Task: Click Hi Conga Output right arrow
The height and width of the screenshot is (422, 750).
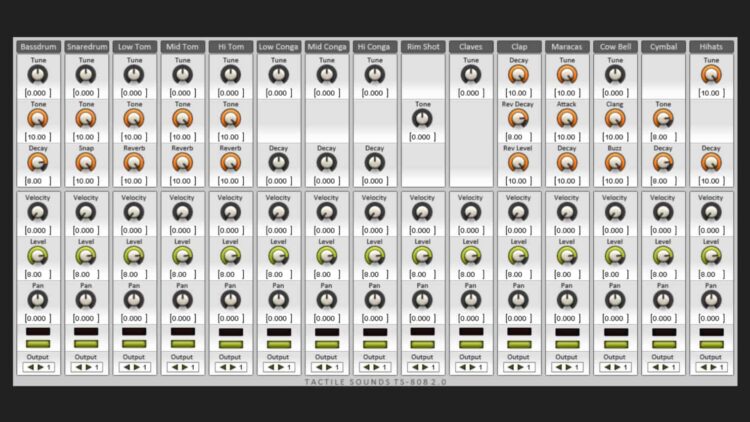Action: point(377,367)
